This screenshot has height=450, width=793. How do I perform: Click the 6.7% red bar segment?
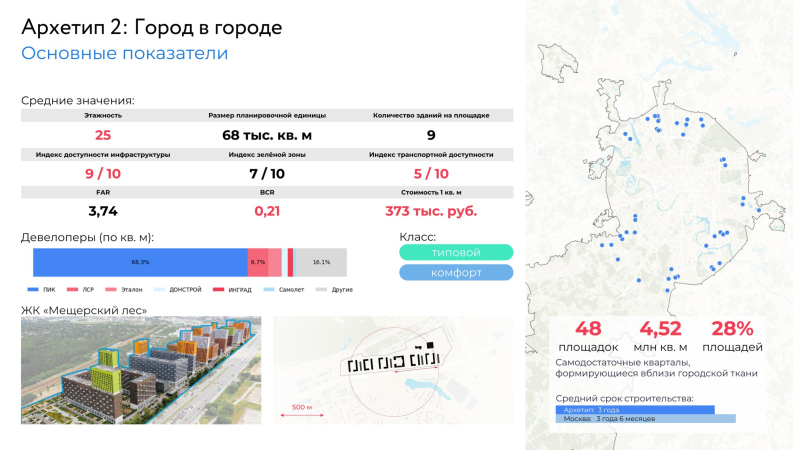coord(257,262)
